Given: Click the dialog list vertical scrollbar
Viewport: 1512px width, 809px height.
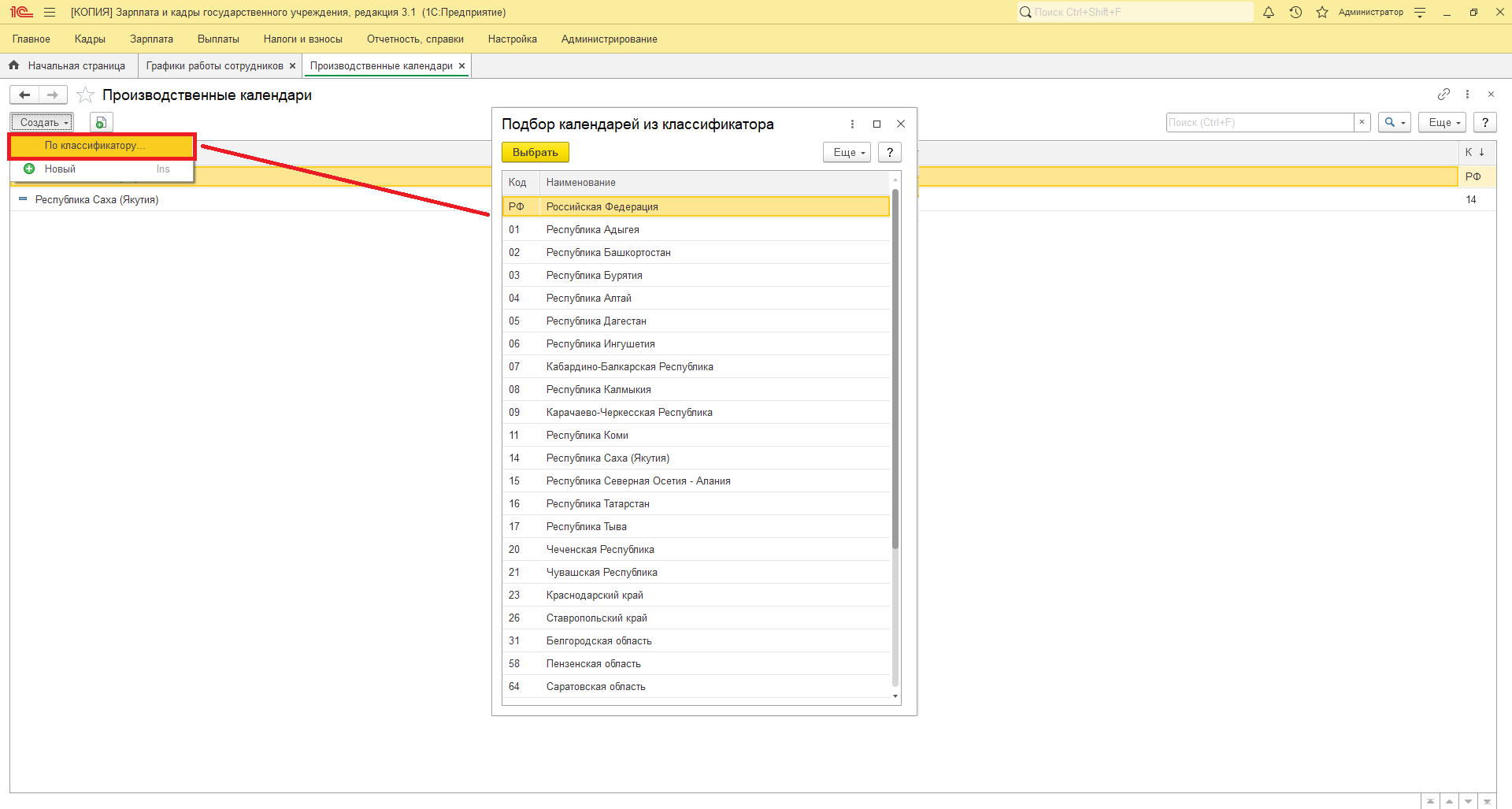Looking at the screenshot, I should click(x=895, y=369).
